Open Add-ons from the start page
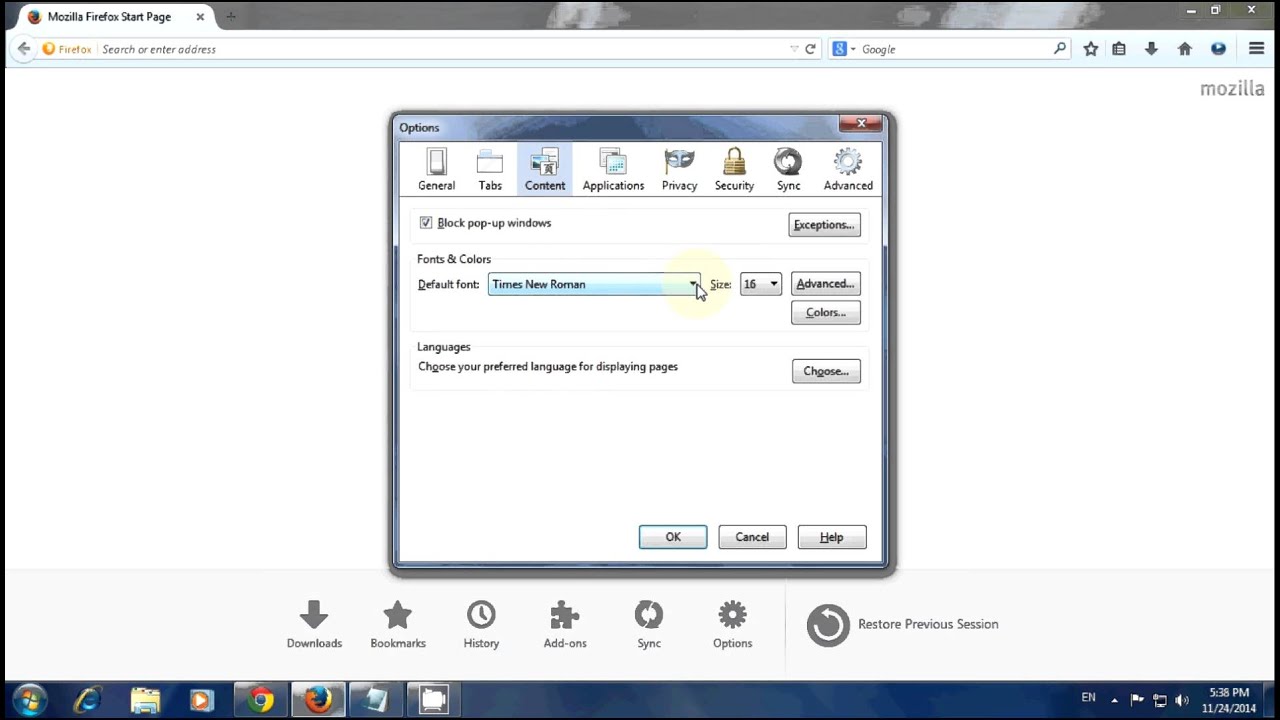The image size is (1280, 720). click(x=565, y=625)
